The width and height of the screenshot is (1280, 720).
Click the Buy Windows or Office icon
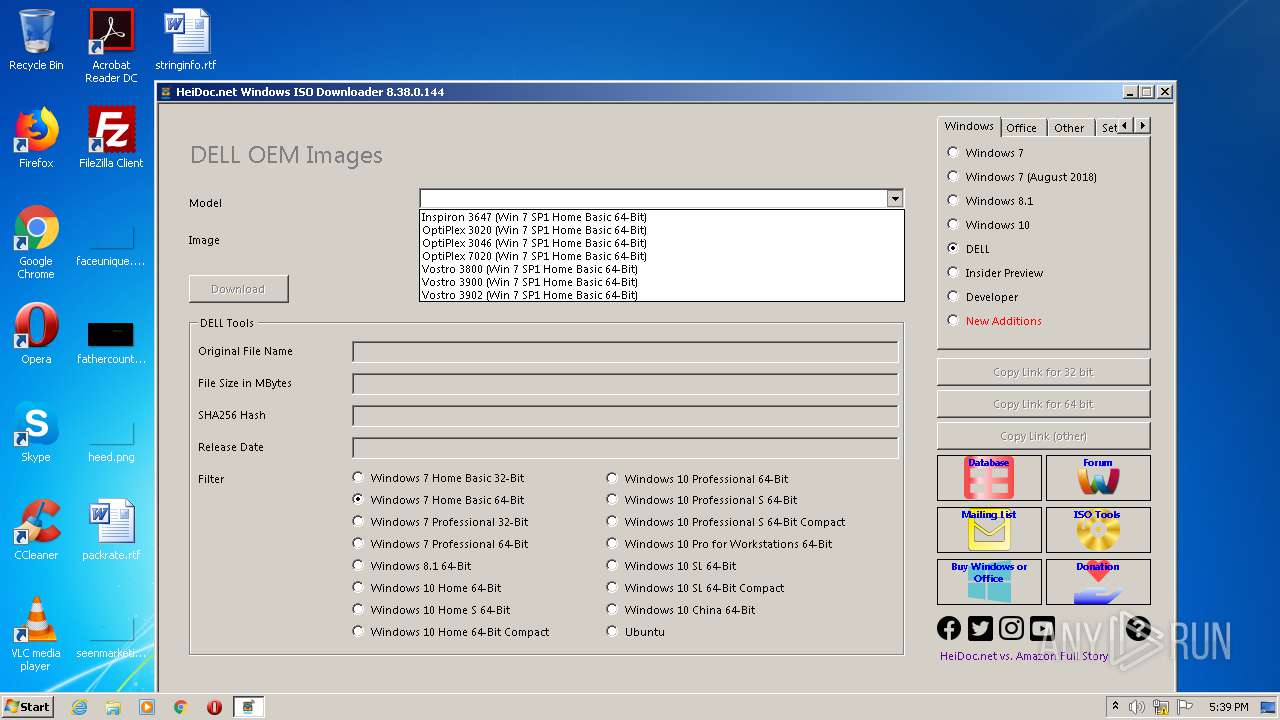tap(989, 582)
